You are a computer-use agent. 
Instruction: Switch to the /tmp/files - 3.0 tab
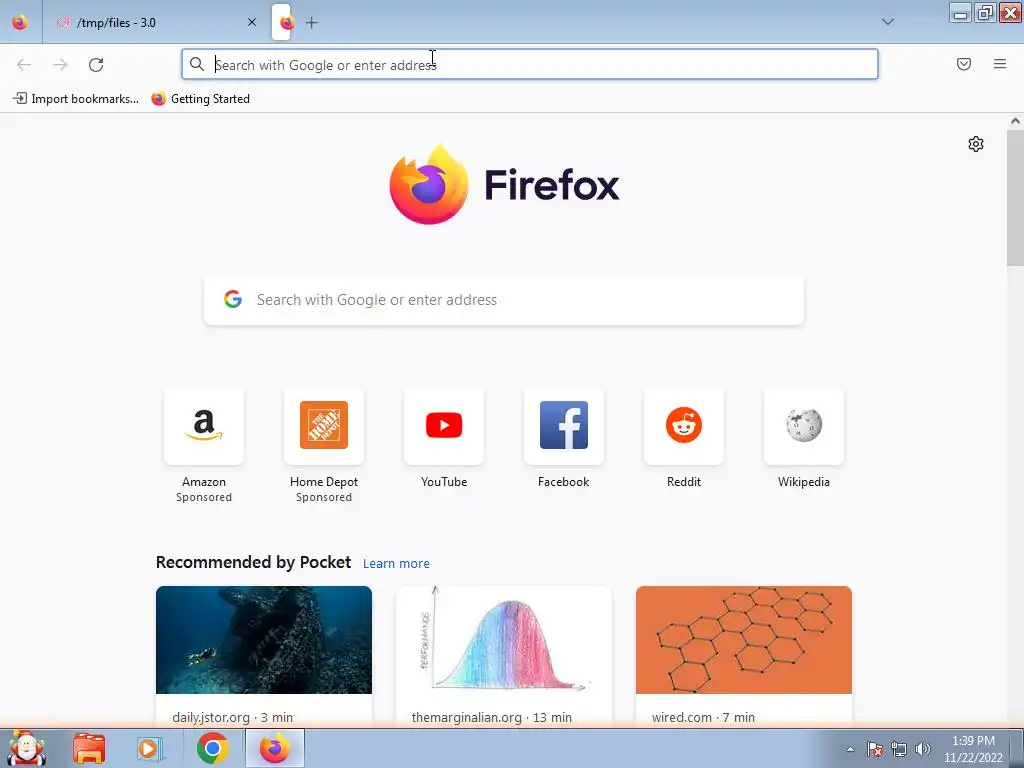click(155, 22)
